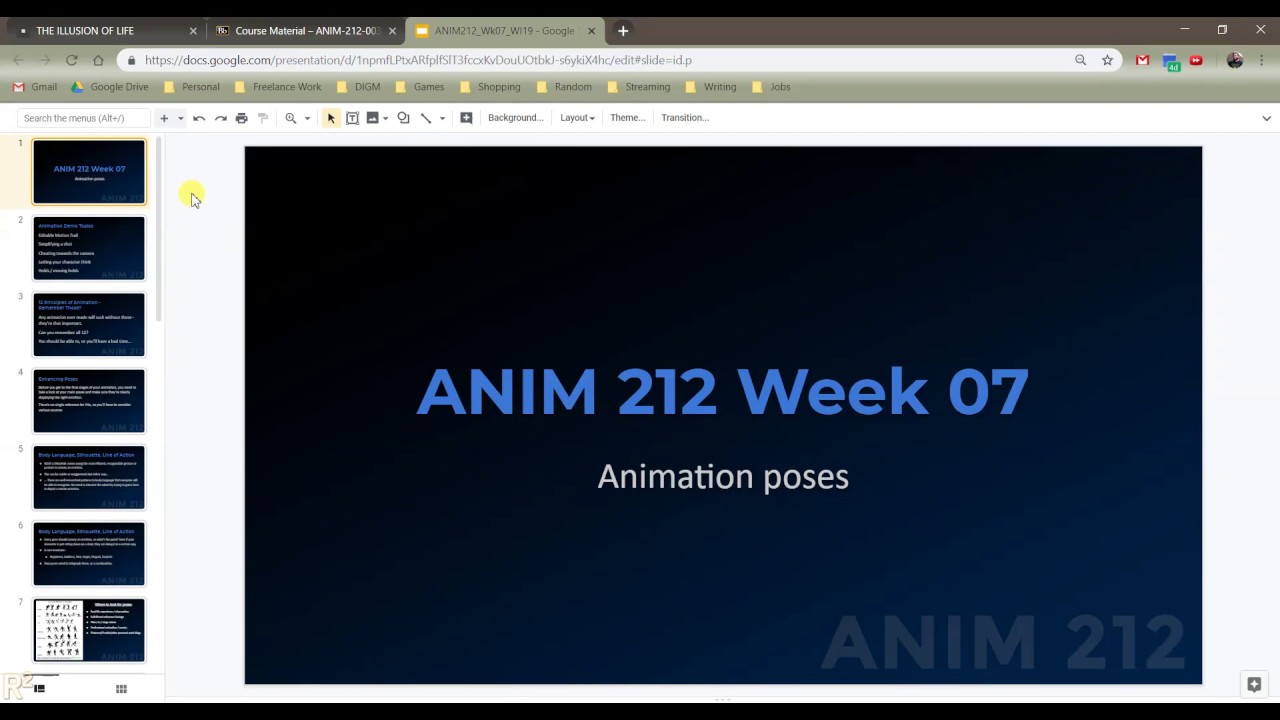Image resolution: width=1280 pixels, height=720 pixels.
Task: Open the Gmail bookmark
Action: [35, 87]
